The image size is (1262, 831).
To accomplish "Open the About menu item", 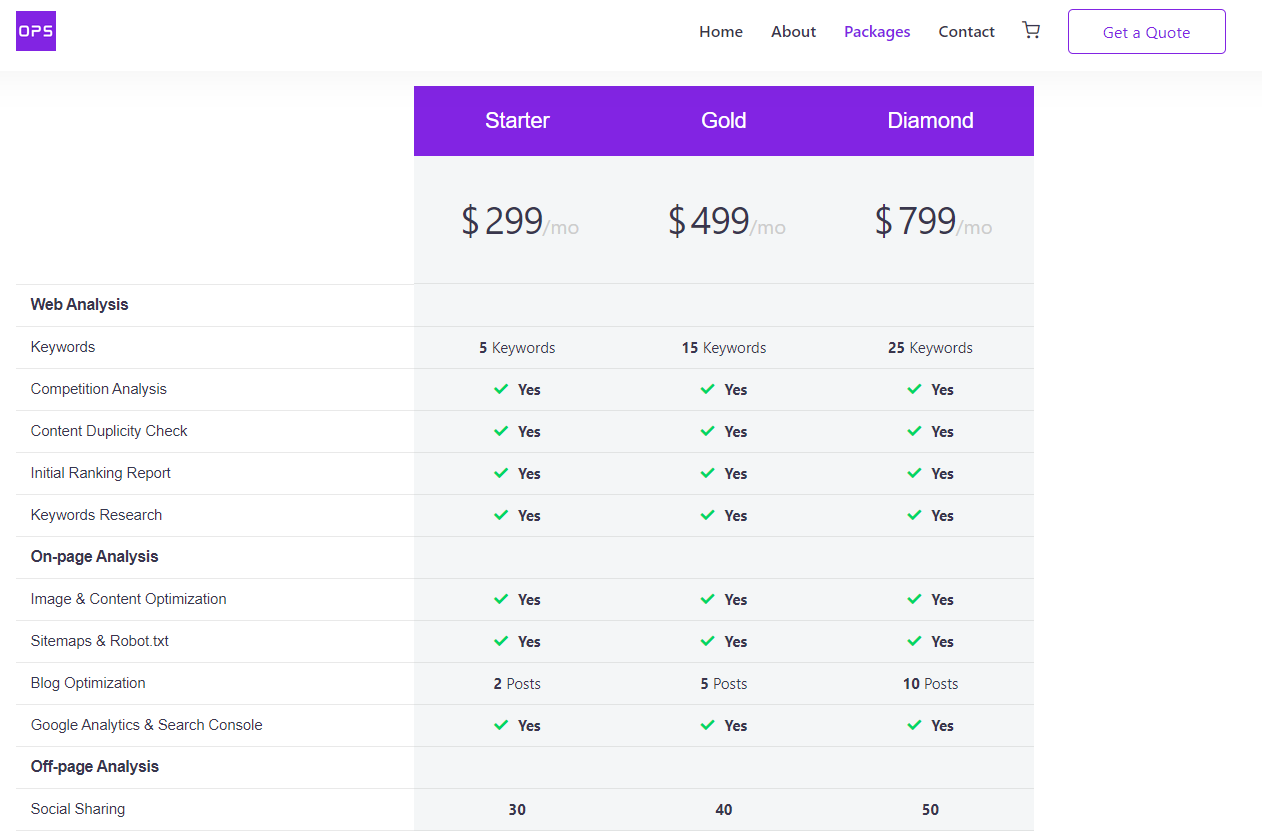I will (793, 32).
